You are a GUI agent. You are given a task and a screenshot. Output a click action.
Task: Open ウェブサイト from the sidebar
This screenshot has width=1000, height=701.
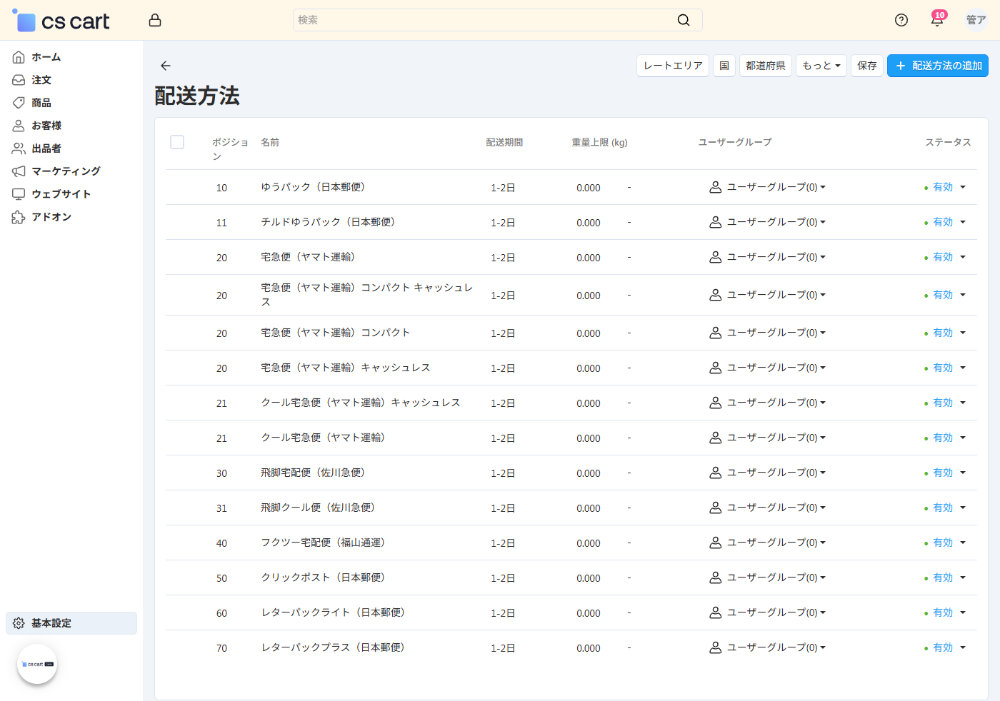pos(19,194)
